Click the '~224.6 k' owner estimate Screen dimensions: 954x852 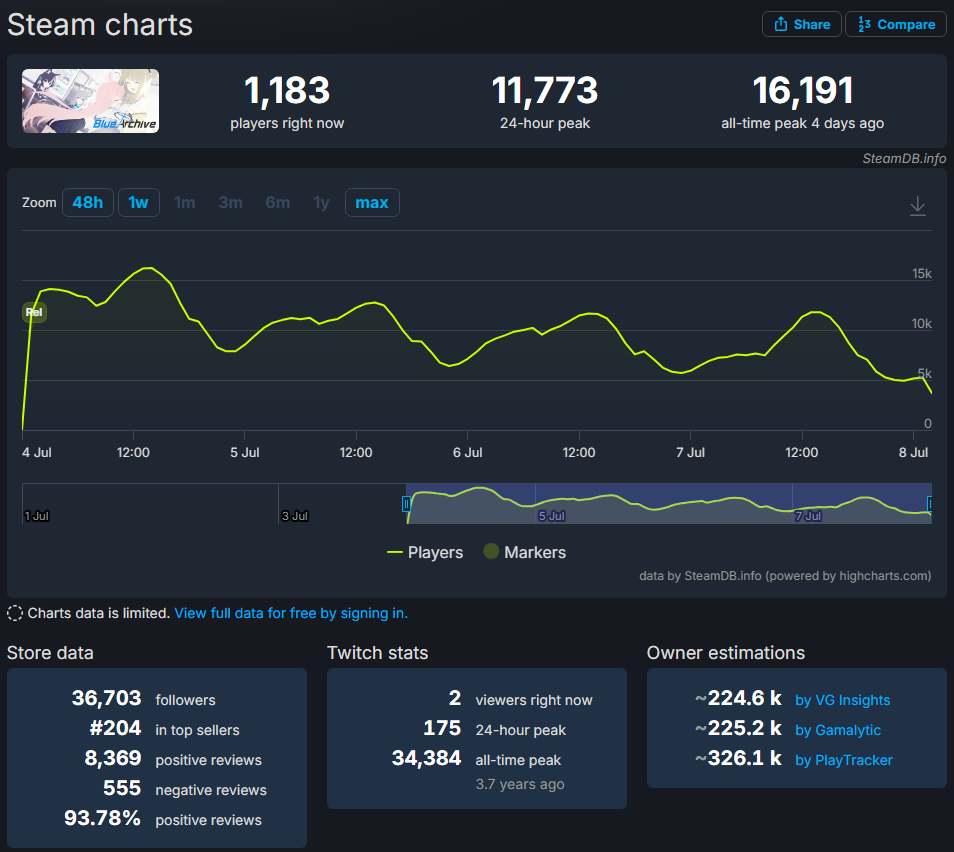738,698
